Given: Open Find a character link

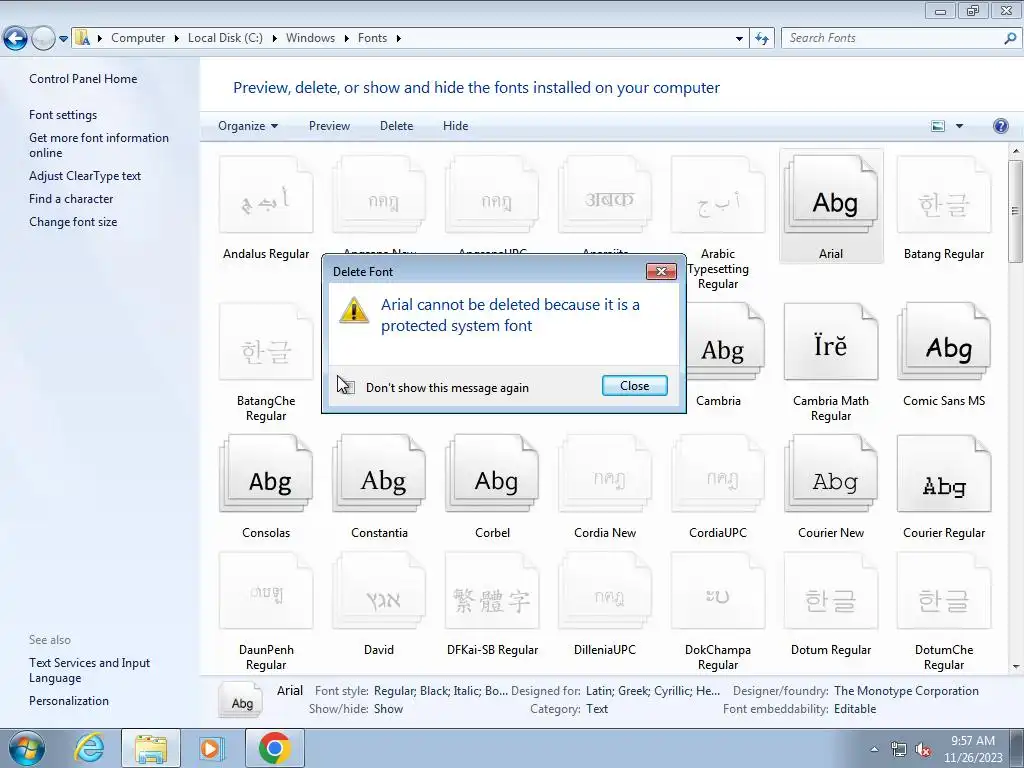Looking at the screenshot, I should point(71,199).
